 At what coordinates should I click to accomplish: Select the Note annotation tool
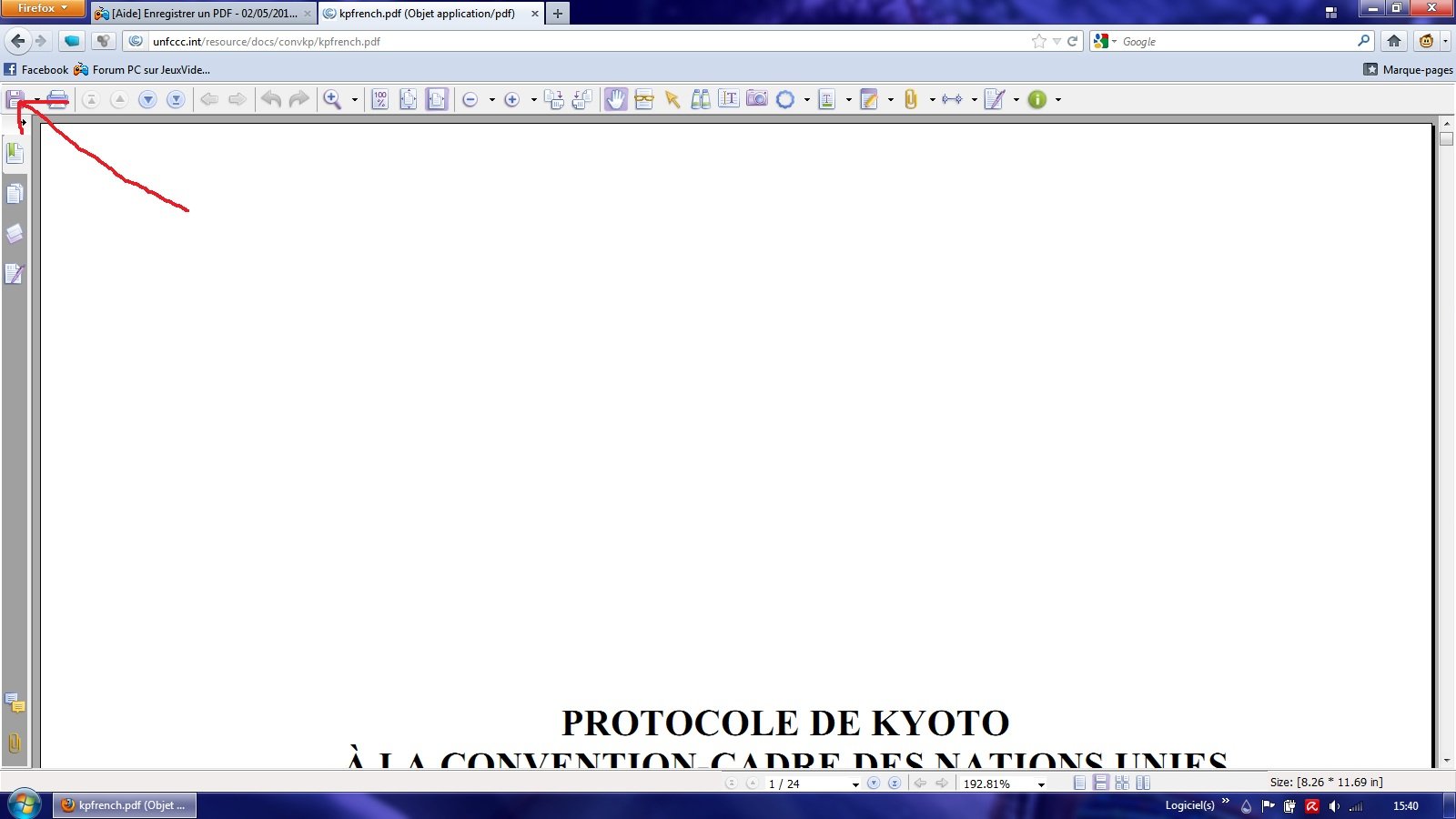coord(869,99)
